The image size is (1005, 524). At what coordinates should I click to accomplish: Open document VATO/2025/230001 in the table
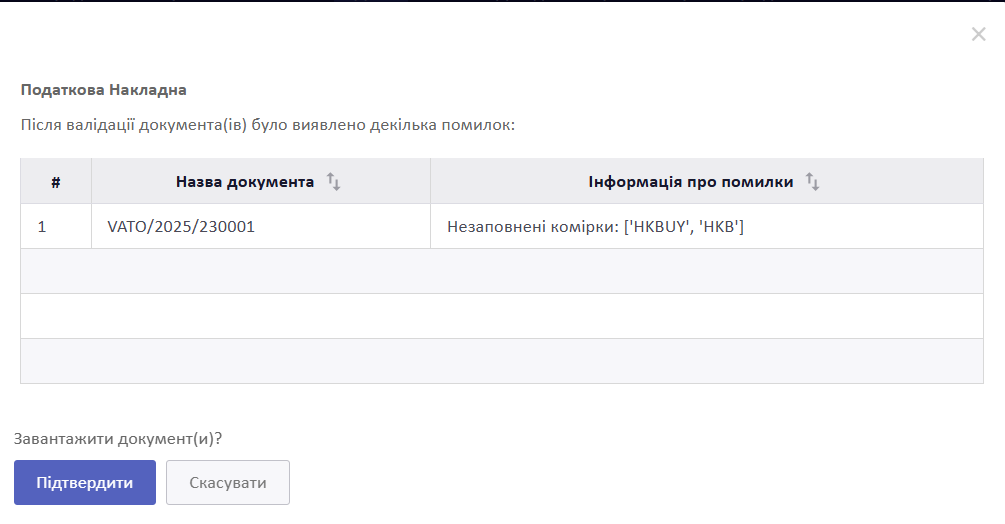pos(181,227)
